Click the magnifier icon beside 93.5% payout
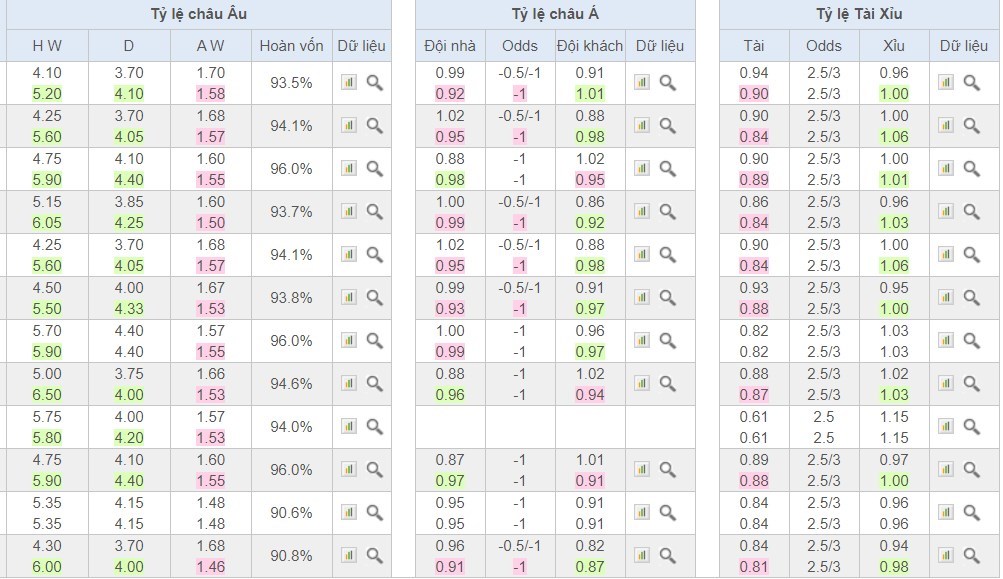This screenshot has width=1003, height=579. click(x=374, y=83)
